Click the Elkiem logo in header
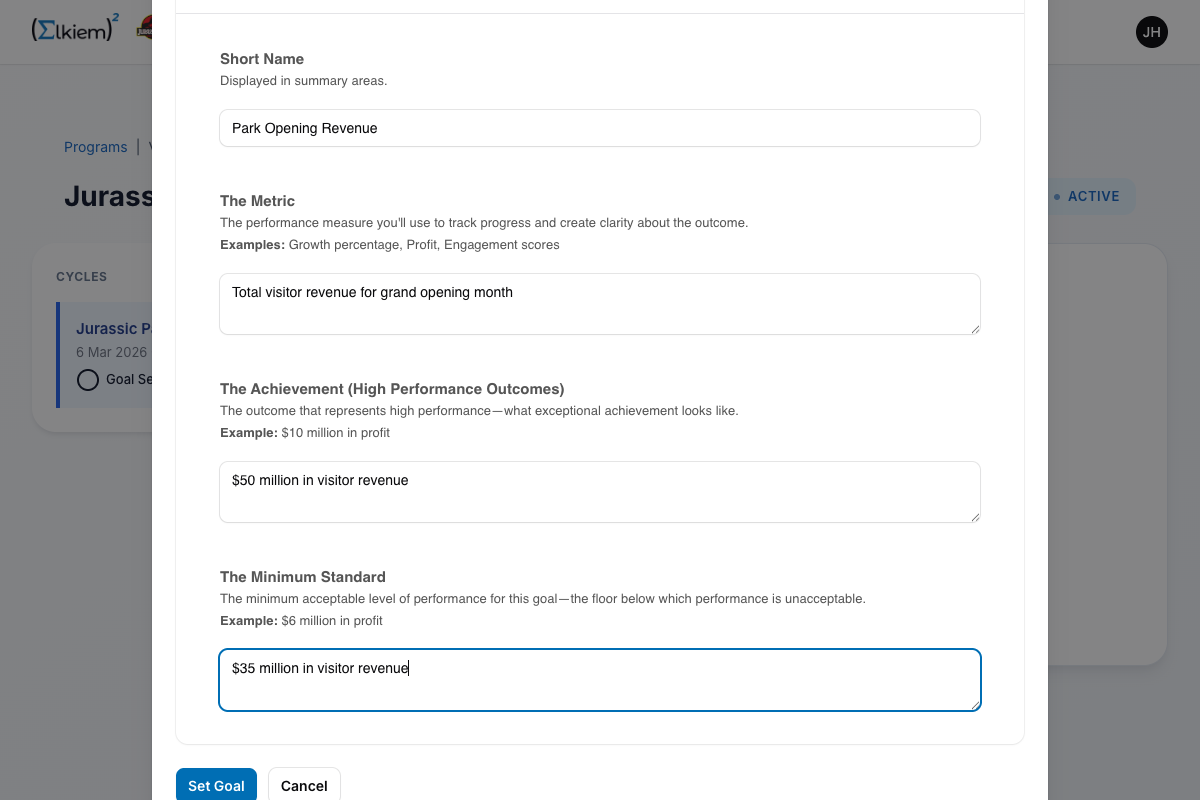Image resolution: width=1200 pixels, height=800 pixels. [x=74, y=30]
